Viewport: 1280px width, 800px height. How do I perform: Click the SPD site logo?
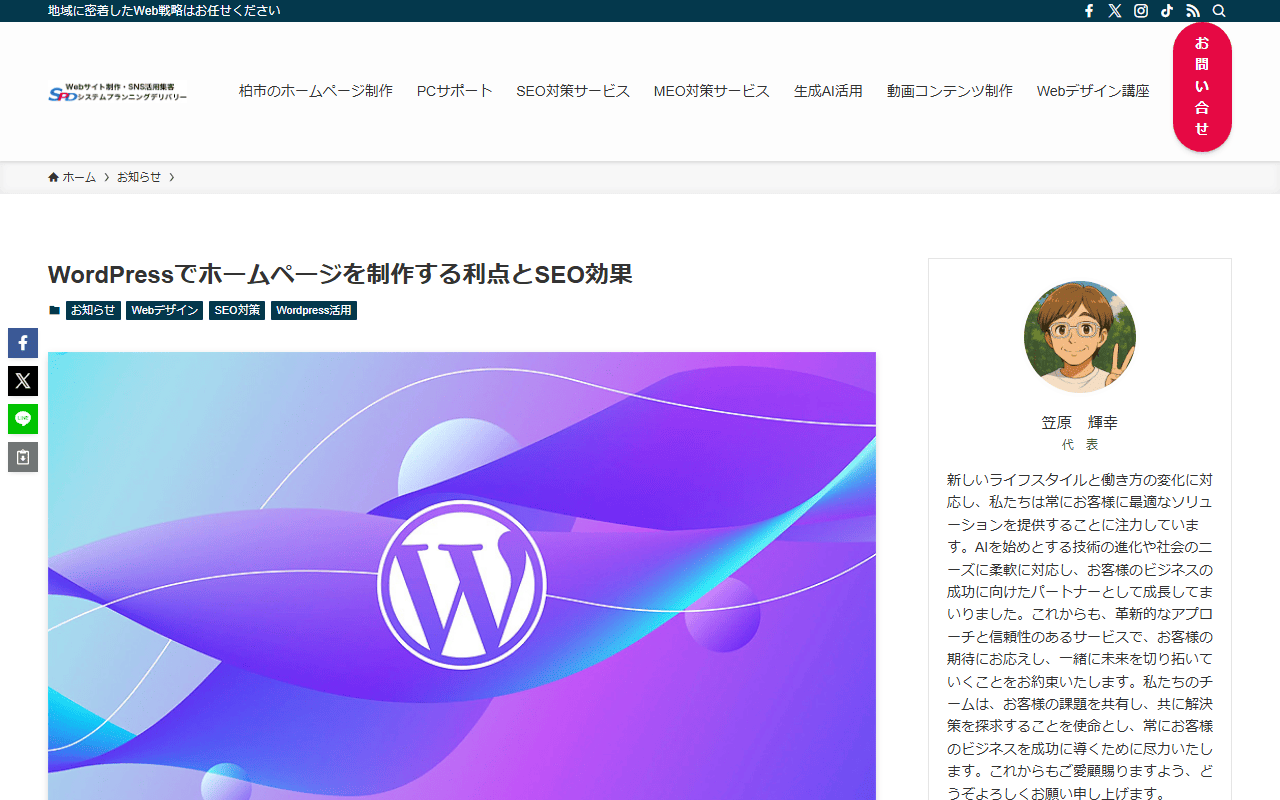(x=118, y=92)
